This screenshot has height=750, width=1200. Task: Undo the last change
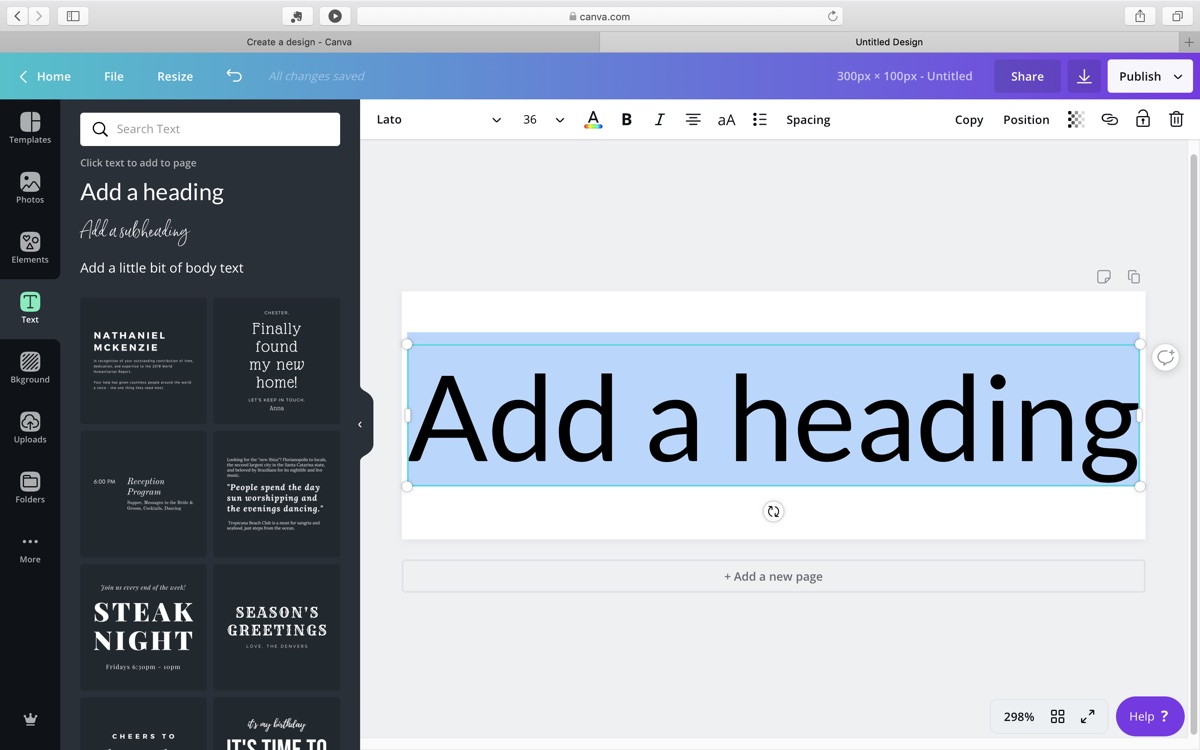coord(234,76)
